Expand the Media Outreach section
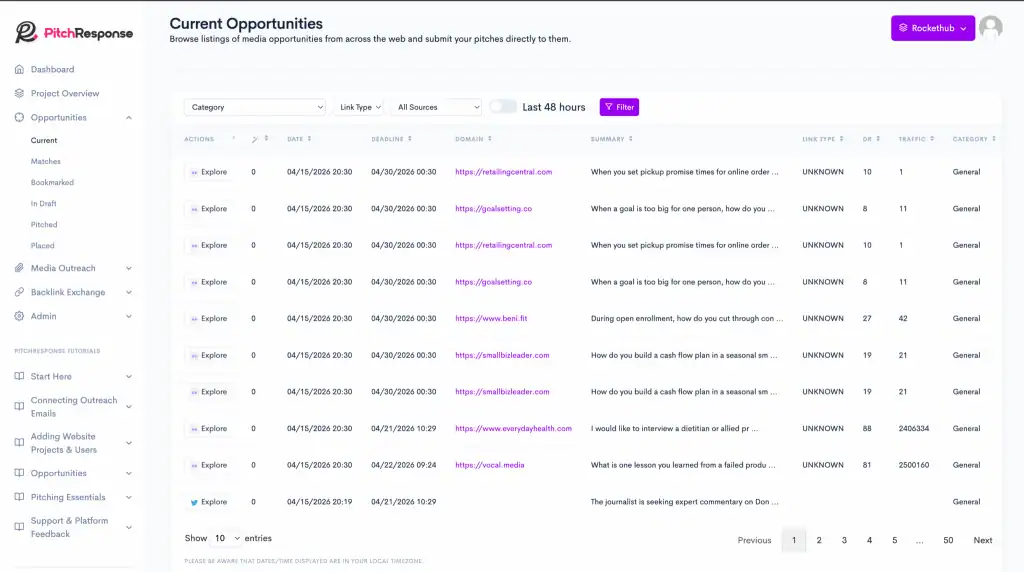Screen dimensions: 1024x572 (129, 268)
